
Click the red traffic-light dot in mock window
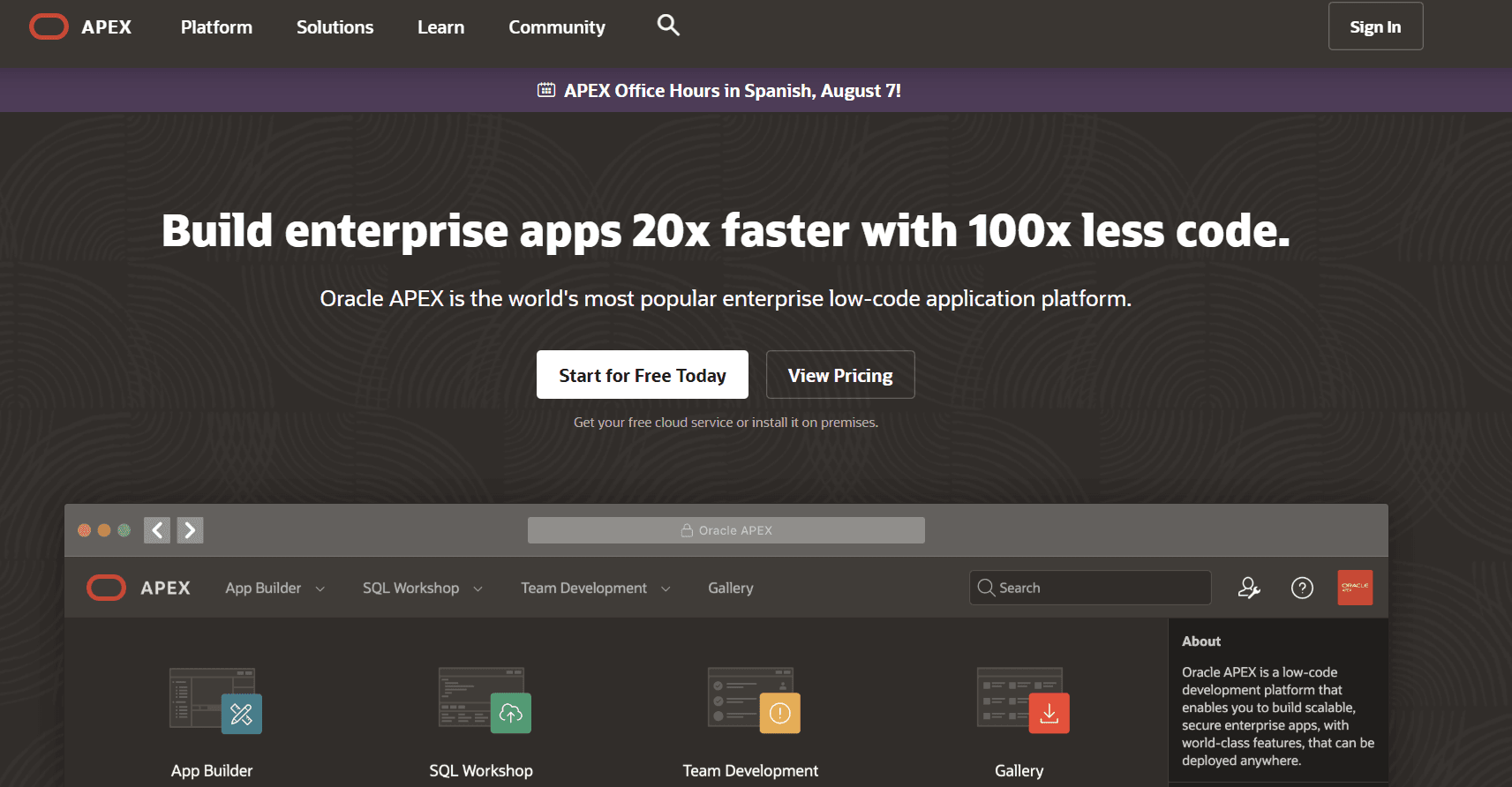85,530
